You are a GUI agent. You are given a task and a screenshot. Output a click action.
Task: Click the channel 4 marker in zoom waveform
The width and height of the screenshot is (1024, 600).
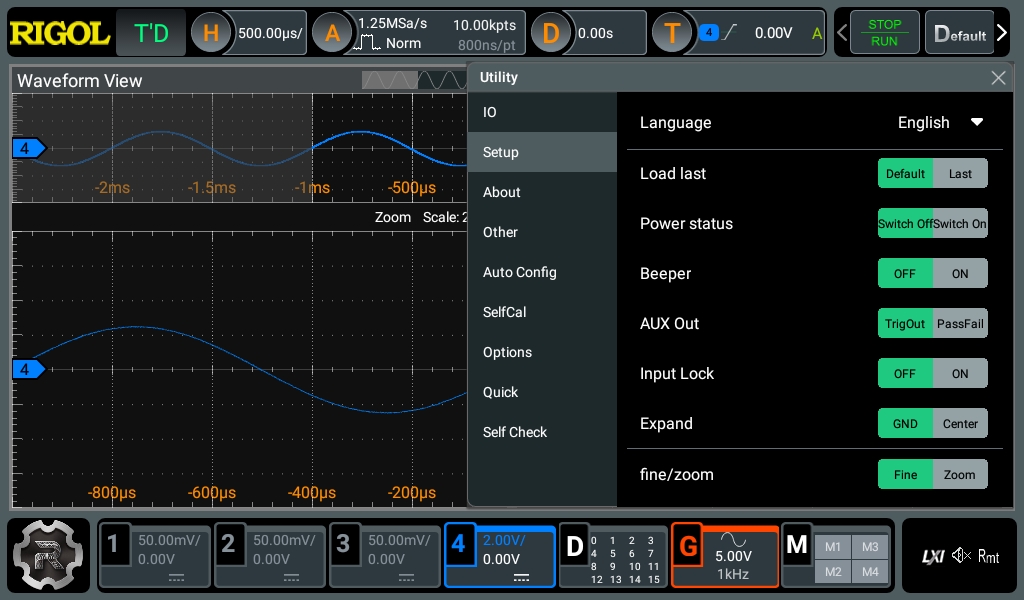[x=29, y=370]
